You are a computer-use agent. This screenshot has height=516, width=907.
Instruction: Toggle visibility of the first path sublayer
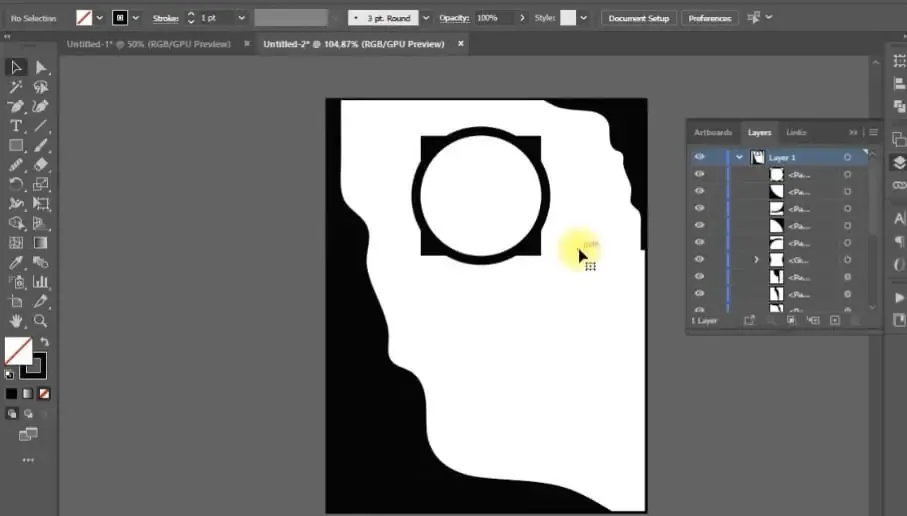tap(699, 174)
